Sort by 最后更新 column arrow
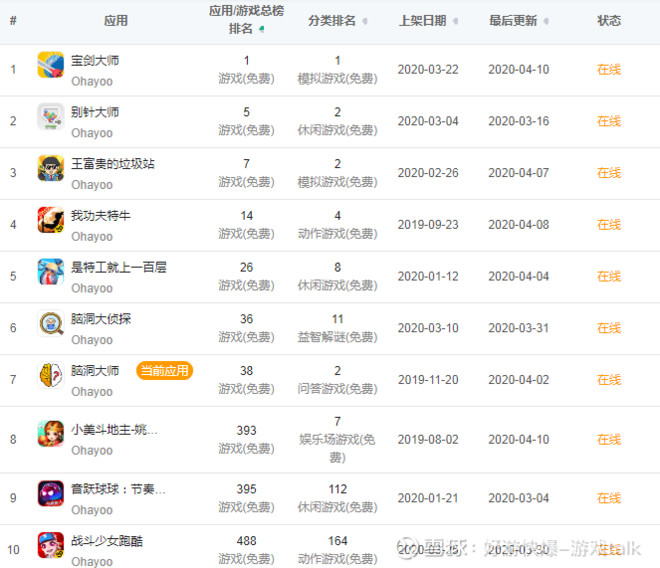The height and width of the screenshot is (568, 660). pyautogui.click(x=547, y=21)
